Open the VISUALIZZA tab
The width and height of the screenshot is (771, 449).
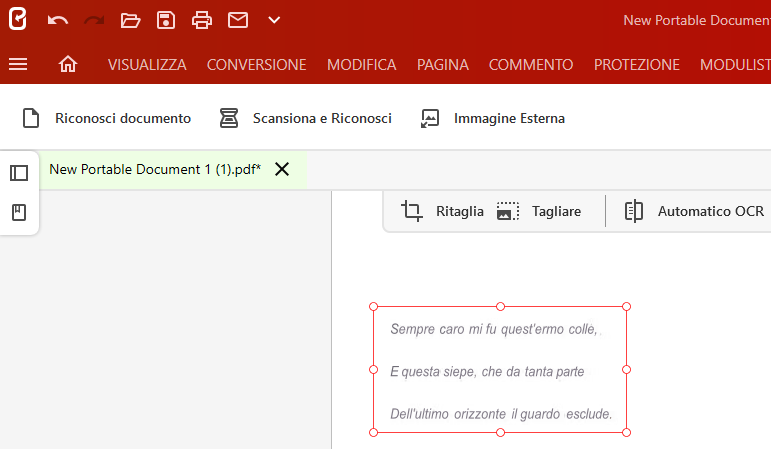147,64
